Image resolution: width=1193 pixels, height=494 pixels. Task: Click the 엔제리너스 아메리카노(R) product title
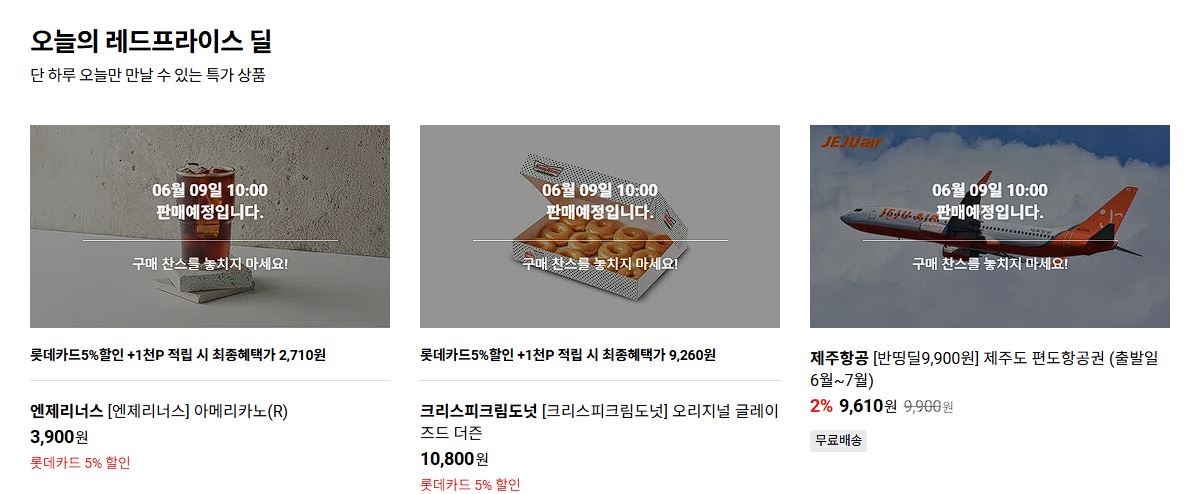pos(159,412)
